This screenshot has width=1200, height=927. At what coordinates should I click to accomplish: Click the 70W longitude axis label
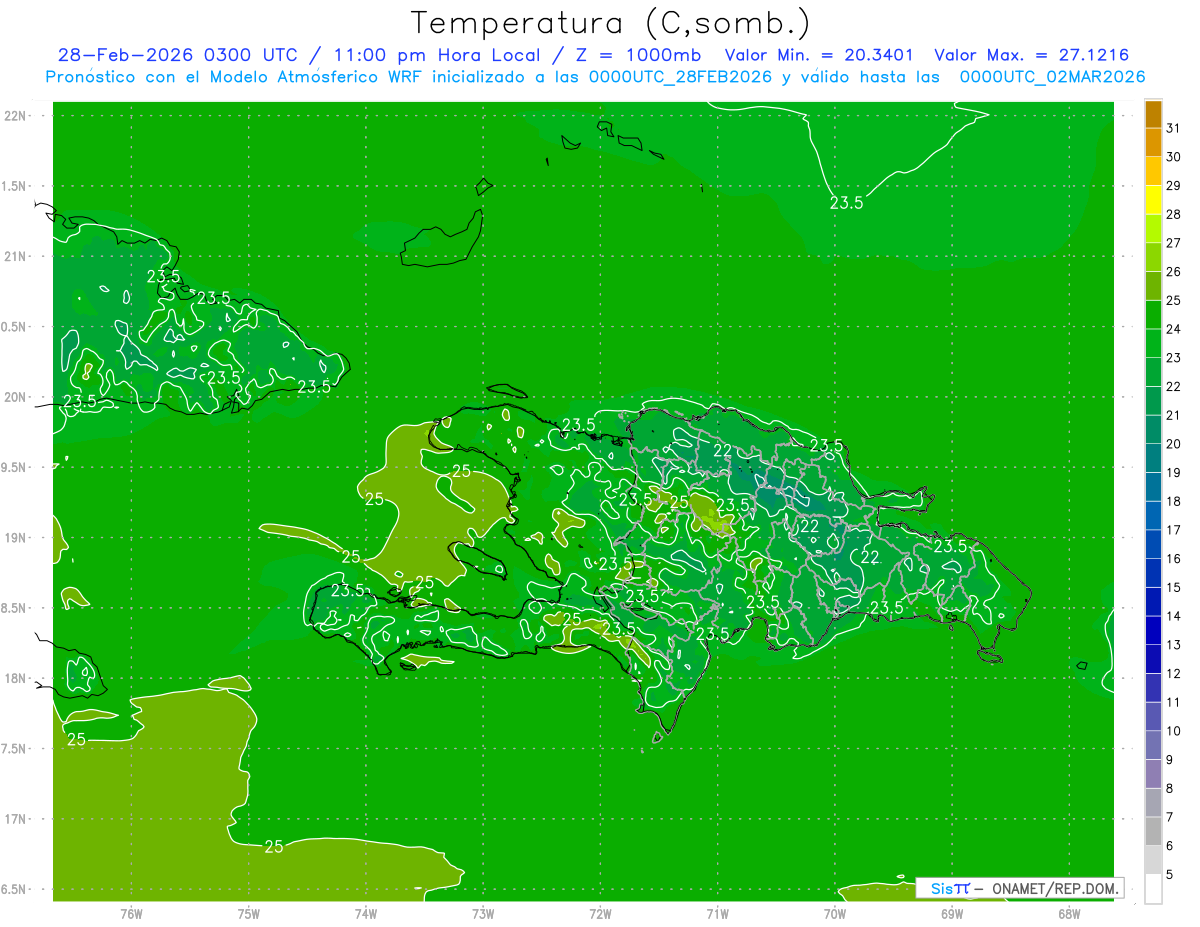click(834, 913)
